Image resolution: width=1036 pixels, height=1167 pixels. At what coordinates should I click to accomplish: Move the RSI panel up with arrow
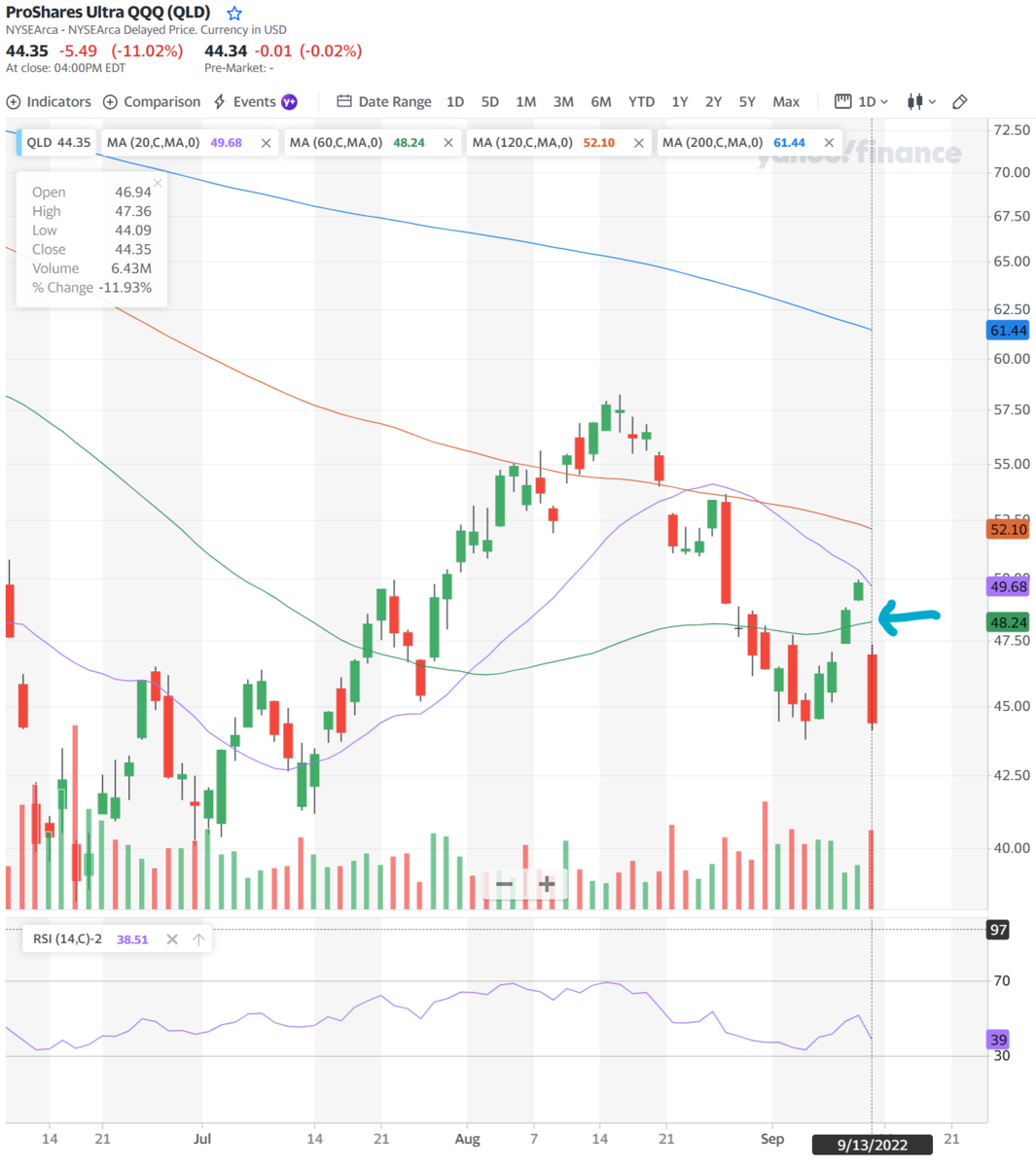pyautogui.click(x=198, y=939)
